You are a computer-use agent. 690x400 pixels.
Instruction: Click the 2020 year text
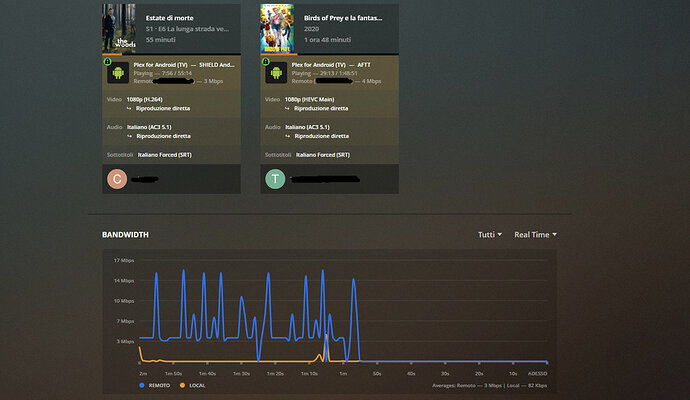311,29
